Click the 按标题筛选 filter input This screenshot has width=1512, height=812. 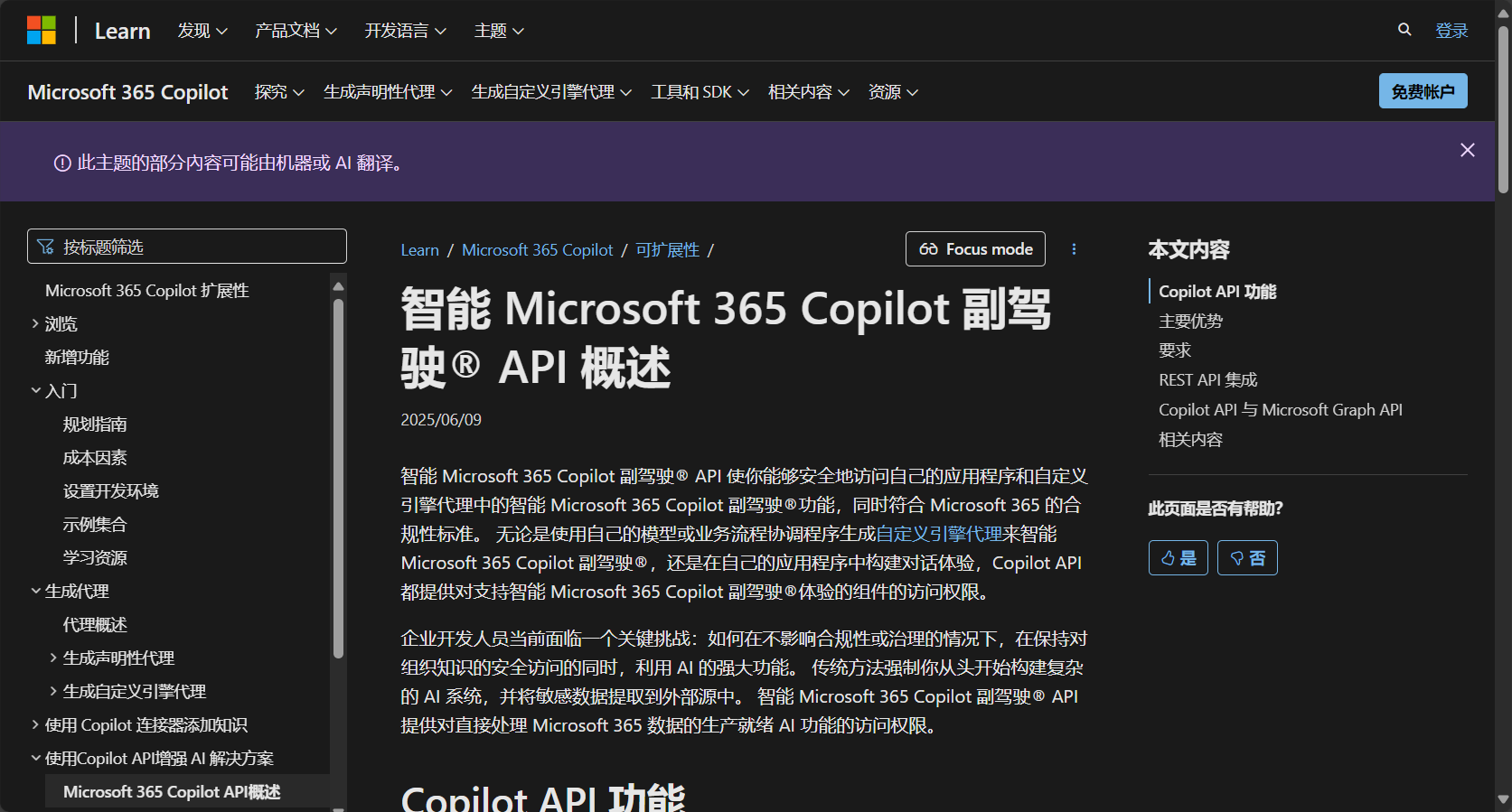pos(187,247)
